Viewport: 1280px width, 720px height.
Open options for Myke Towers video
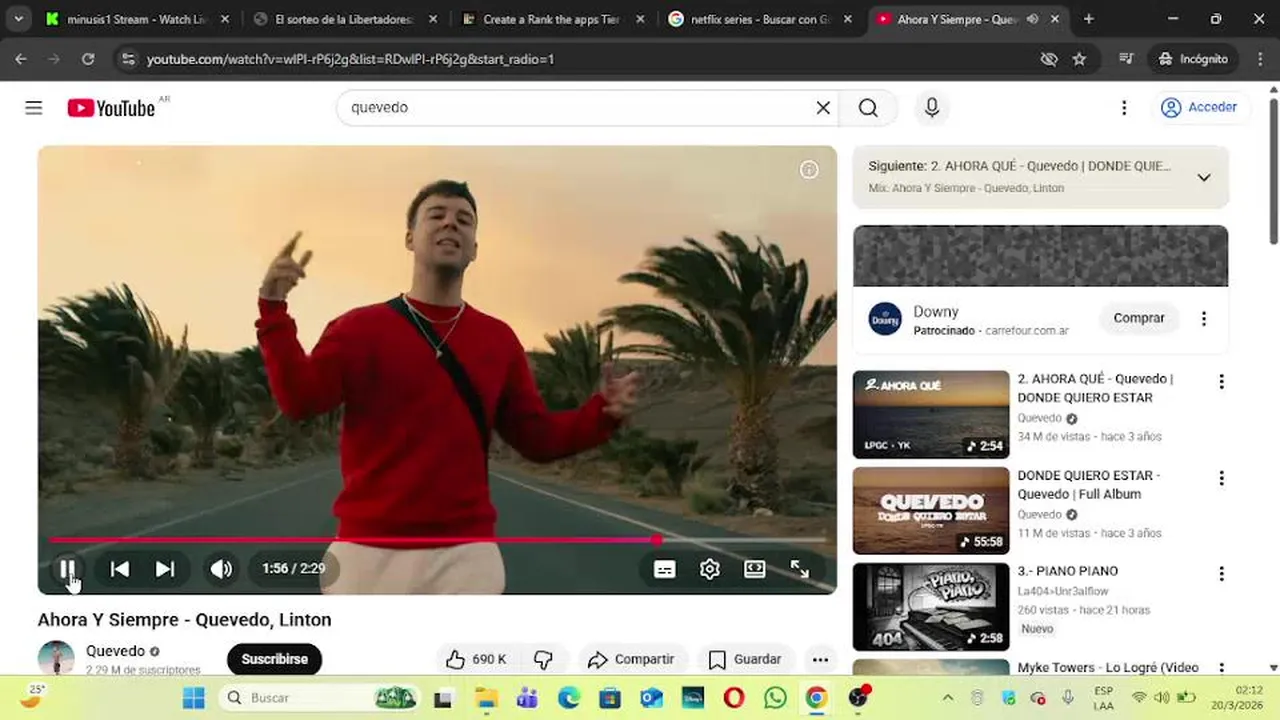click(1221, 668)
